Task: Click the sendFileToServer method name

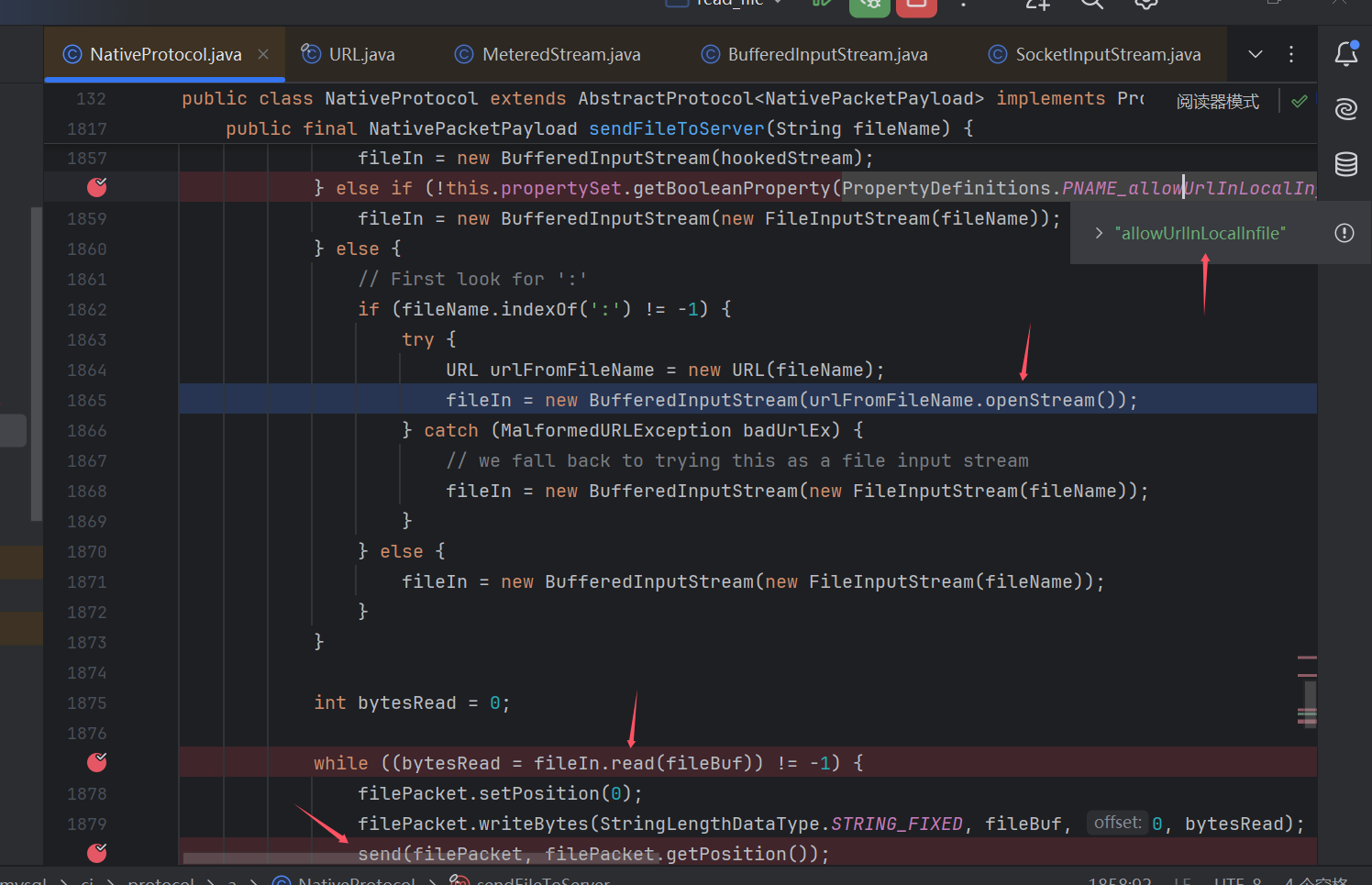Action: coord(677,128)
